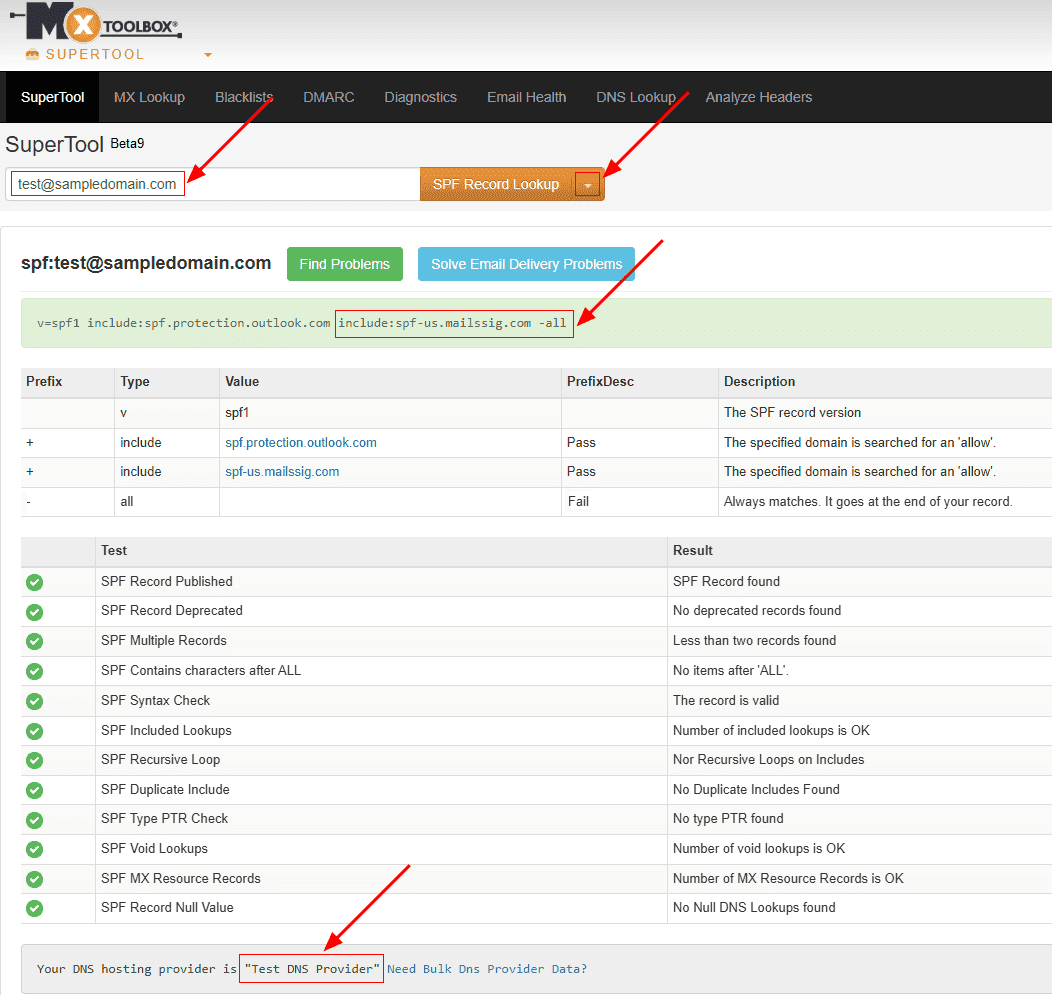Focus the domain input field with test@sampledomain.com

tap(212, 184)
